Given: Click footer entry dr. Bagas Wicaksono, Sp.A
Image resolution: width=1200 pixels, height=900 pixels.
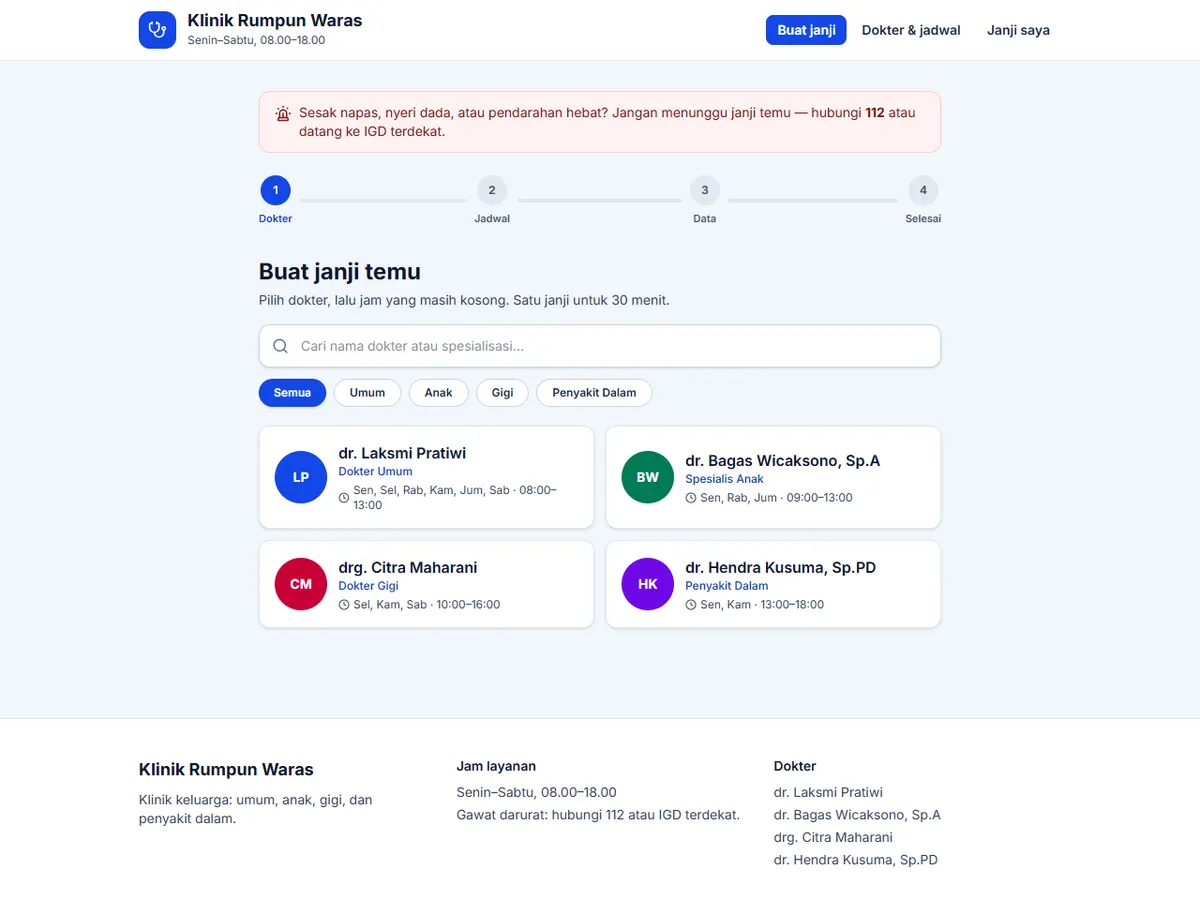Looking at the screenshot, I should coord(857,815).
